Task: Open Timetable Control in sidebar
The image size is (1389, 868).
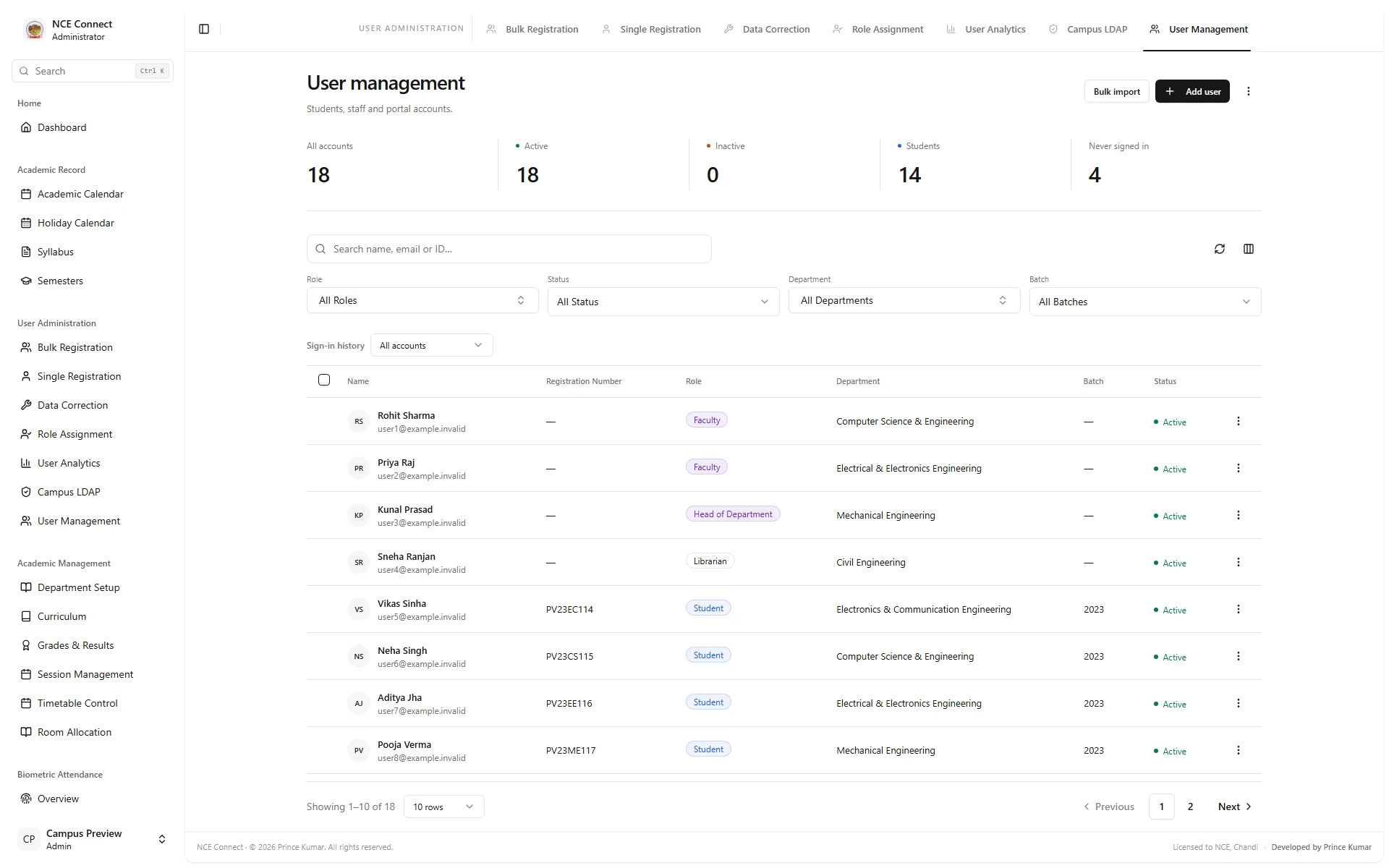Action: [x=93, y=703]
